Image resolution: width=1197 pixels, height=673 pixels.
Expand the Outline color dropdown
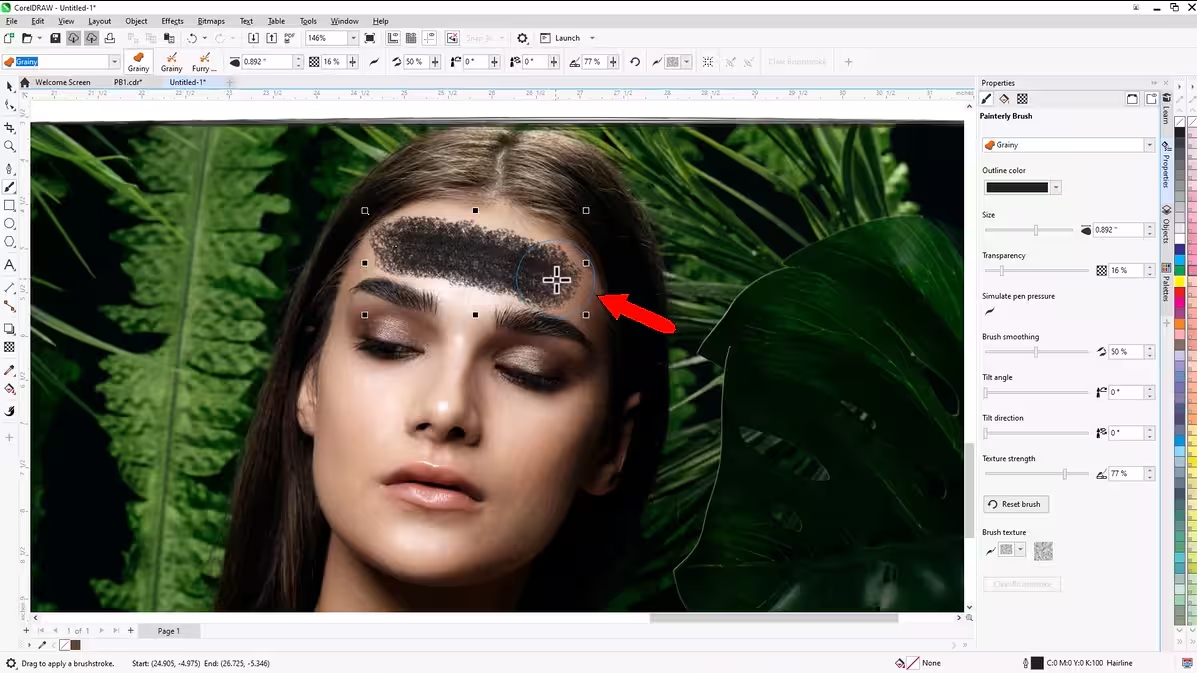click(1056, 187)
